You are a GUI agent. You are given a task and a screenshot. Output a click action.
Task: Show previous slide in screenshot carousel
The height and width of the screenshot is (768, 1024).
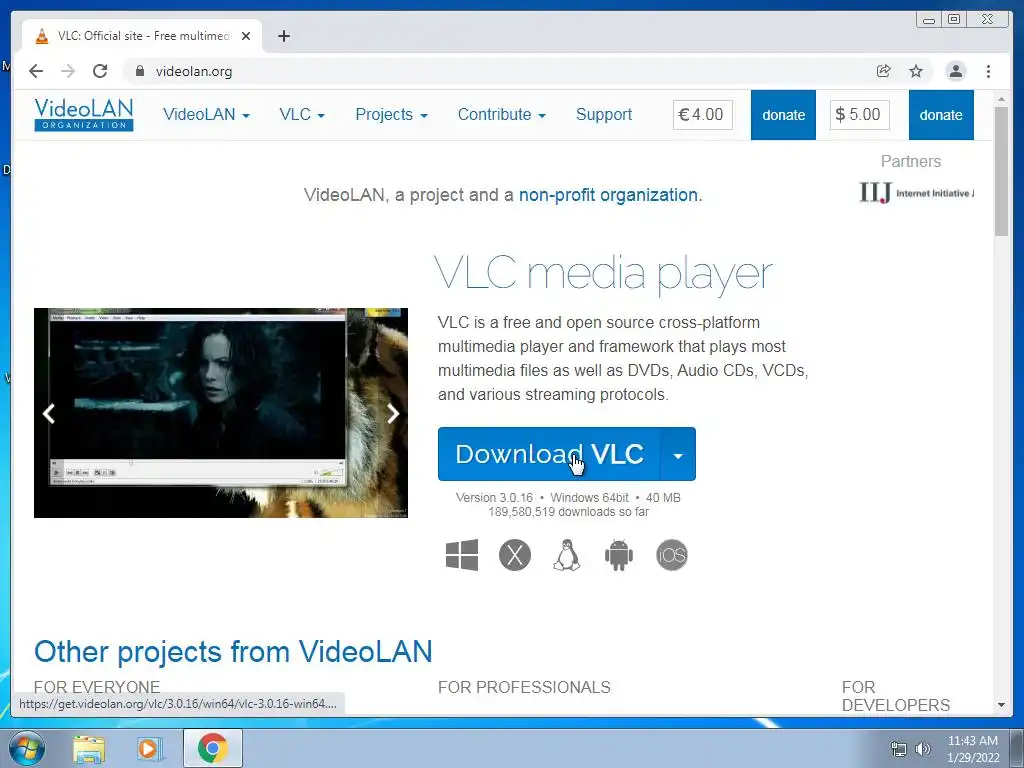pyautogui.click(x=48, y=413)
